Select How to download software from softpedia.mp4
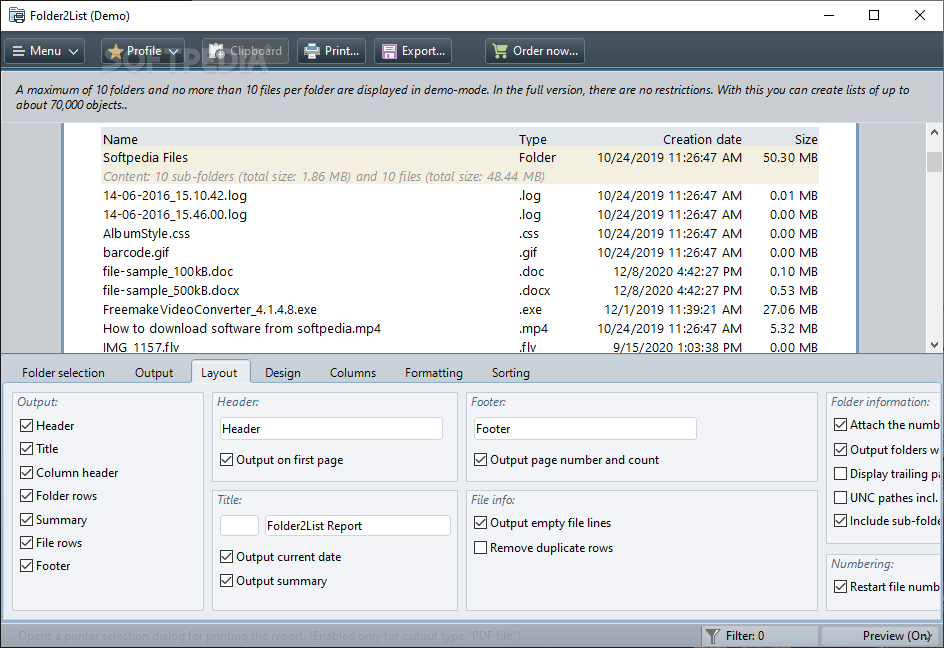944x648 pixels. click(x=460, y=328)
